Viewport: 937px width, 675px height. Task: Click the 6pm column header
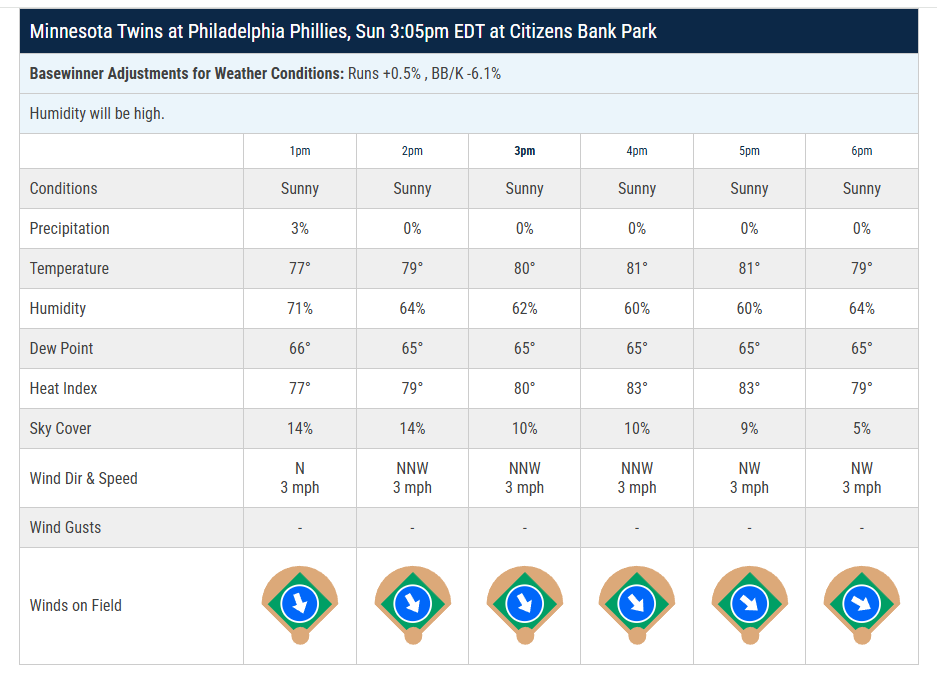(861, 151)
